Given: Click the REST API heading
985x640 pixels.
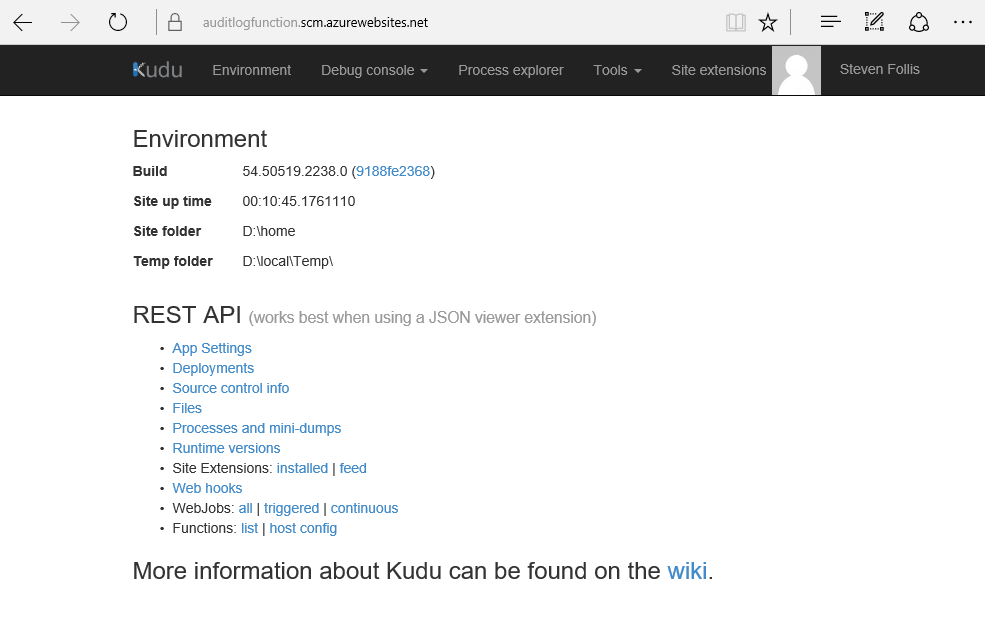Looking at the screenshot, I should tap(187, 315).
